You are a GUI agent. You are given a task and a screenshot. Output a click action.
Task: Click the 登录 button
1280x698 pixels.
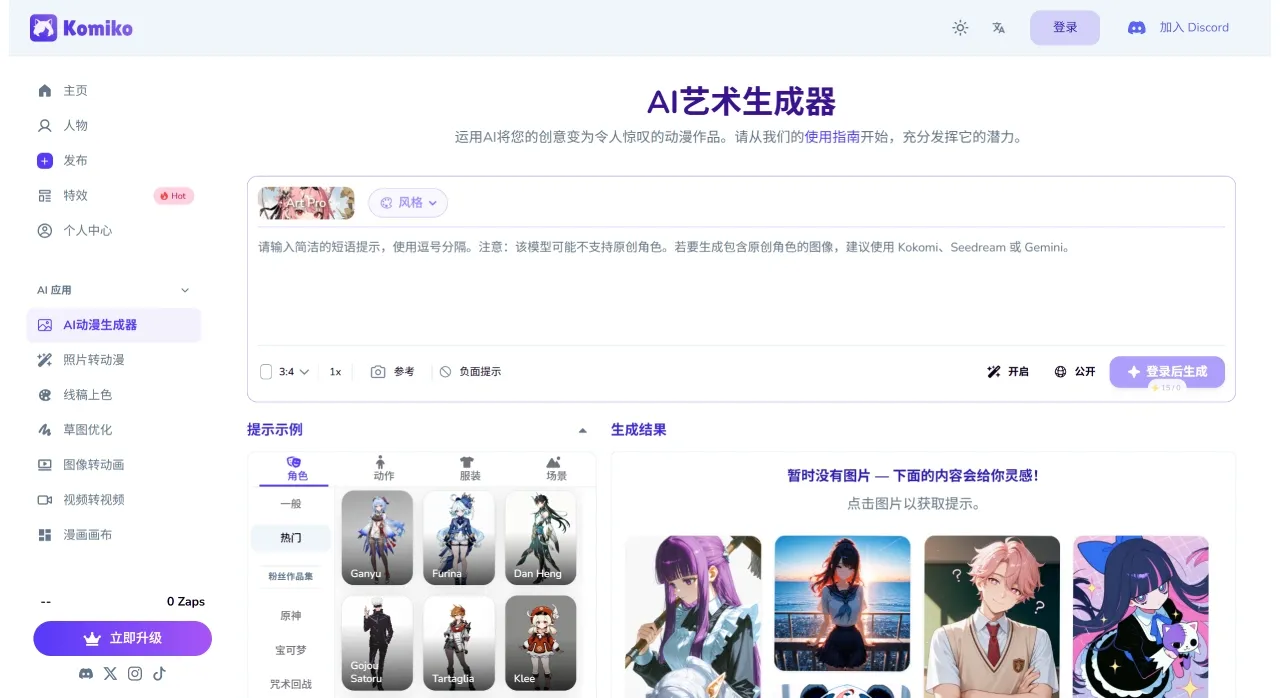[1065, 28]
